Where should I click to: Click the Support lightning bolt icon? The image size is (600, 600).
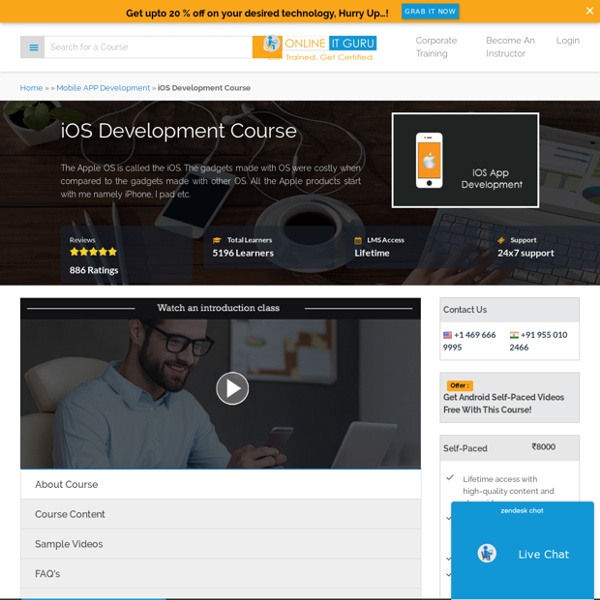(501, 240)
